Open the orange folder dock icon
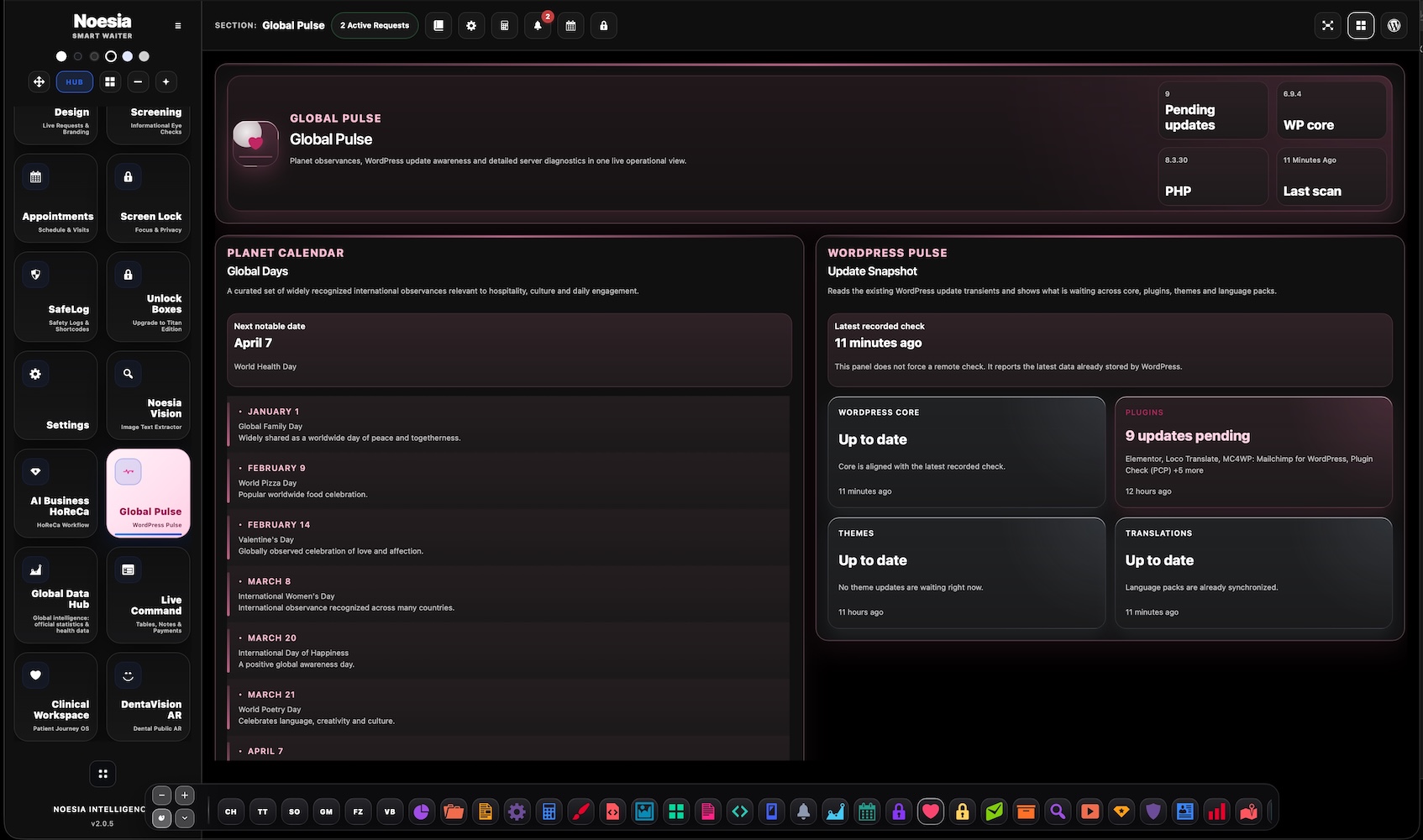1423x840 pixels. (454, 811)
